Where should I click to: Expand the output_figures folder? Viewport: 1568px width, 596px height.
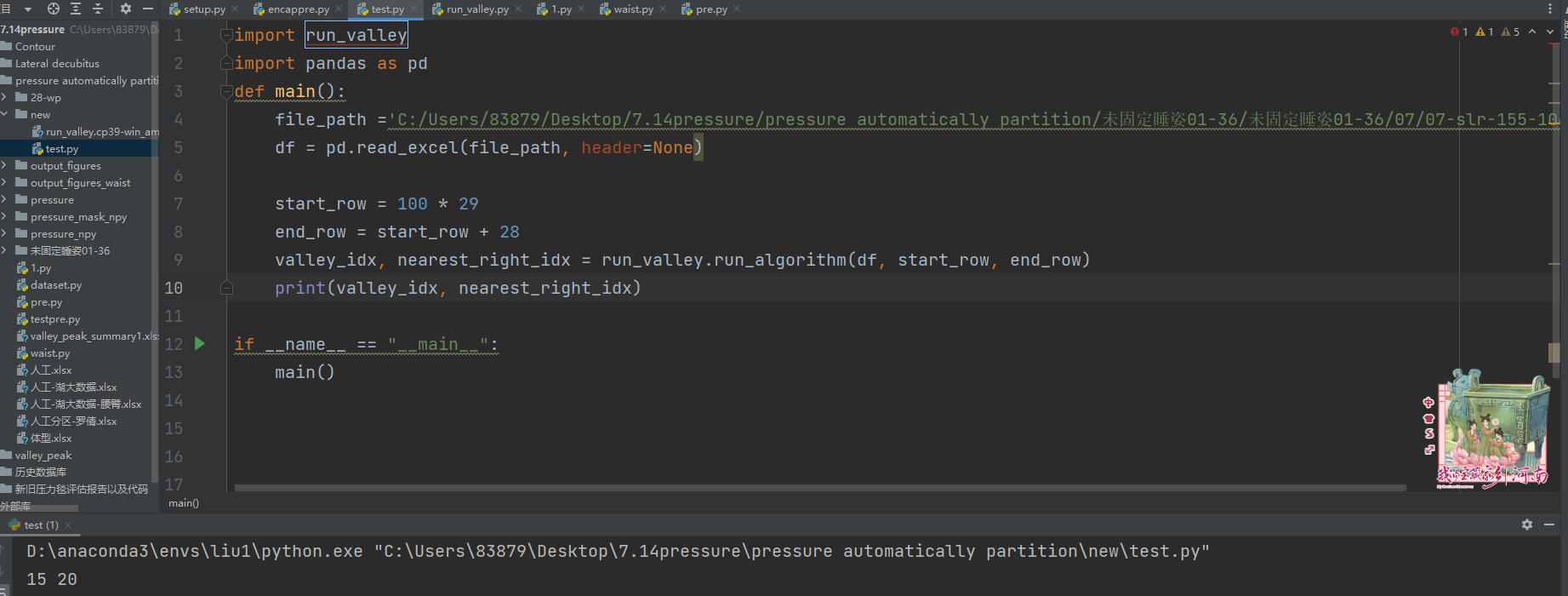pyautogui.click(x=4, y=165)
